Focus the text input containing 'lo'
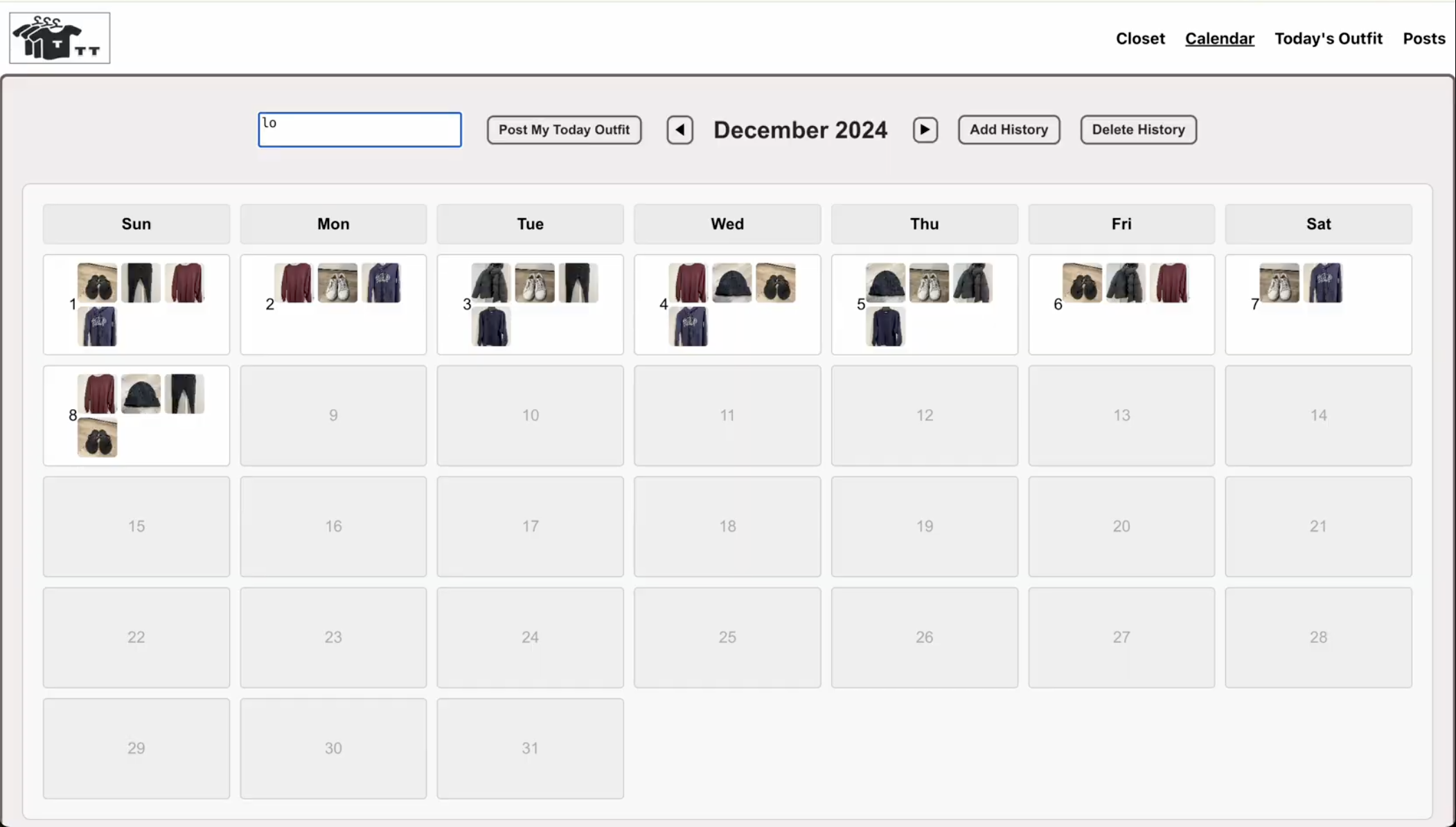 (x=359, y=130)
